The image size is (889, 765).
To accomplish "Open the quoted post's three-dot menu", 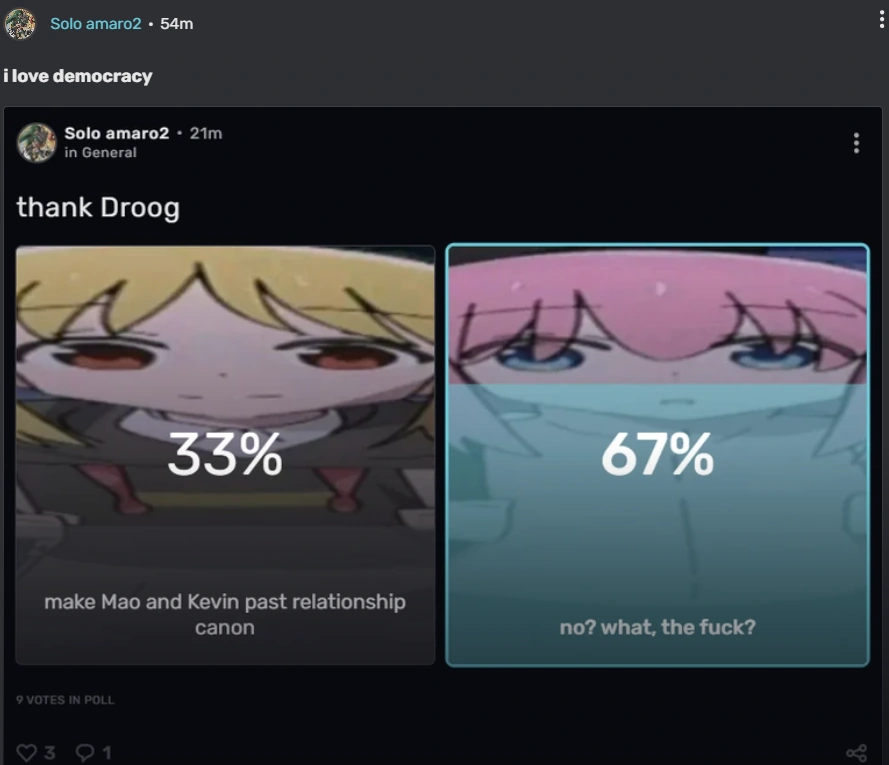I will coord(856,143).
